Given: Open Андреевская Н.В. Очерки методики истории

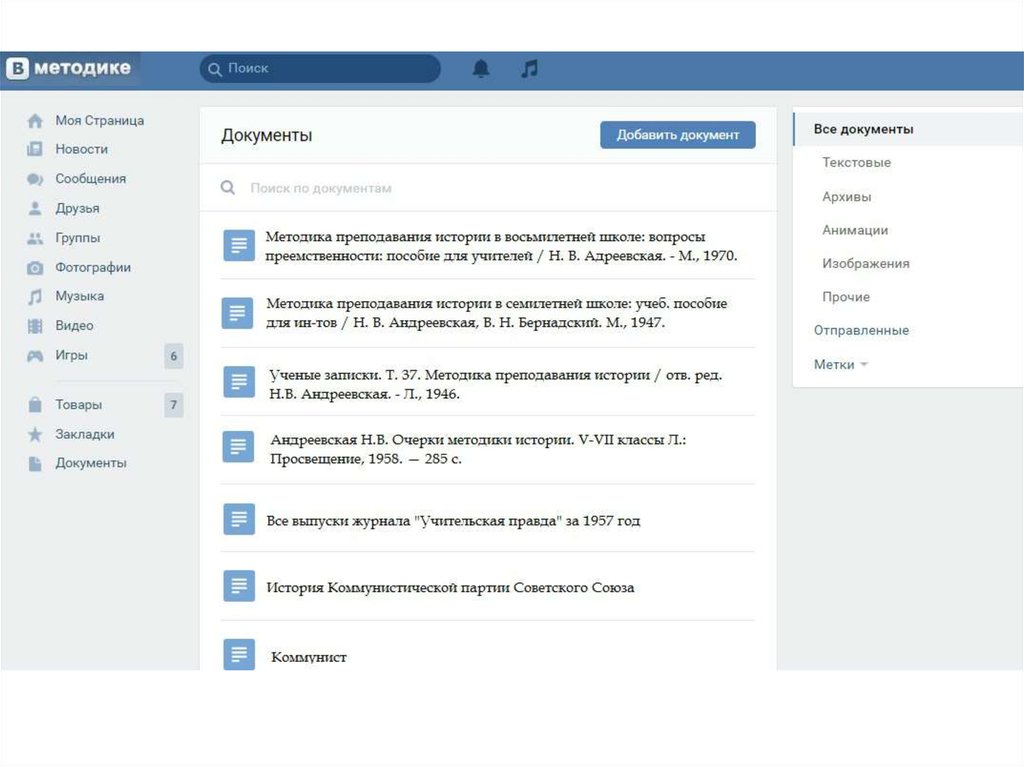Looking at the screenshot, I should (478, 449).
